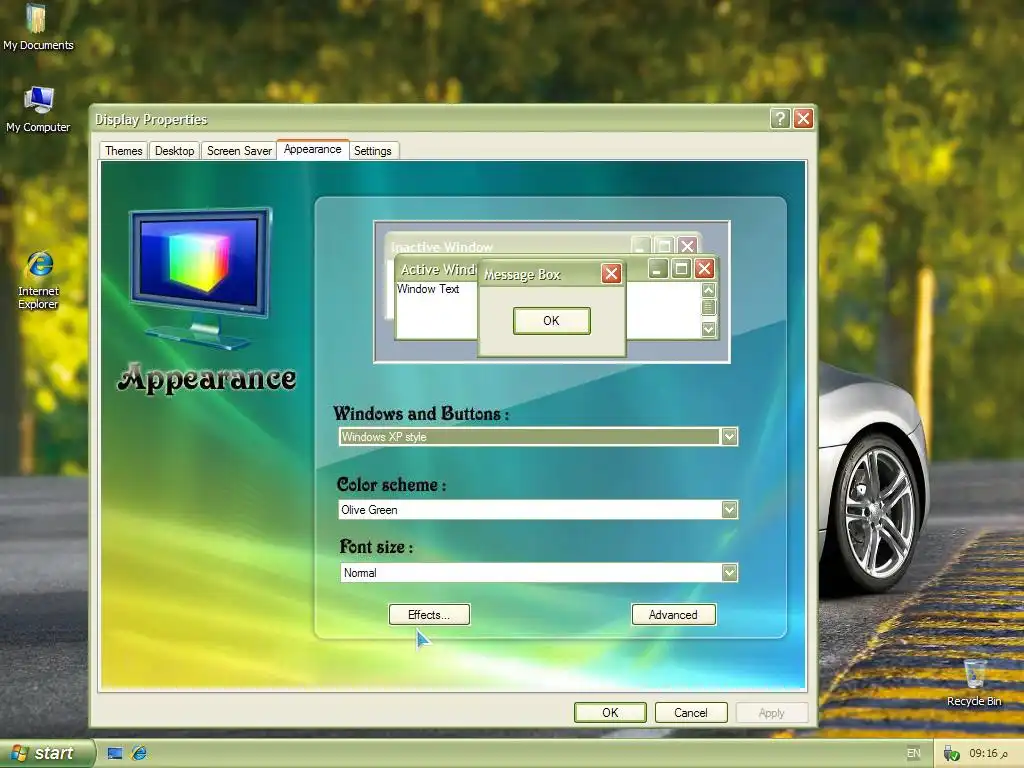Click the Window Text in preview
The width and height of the screenshot is (1024, 768).
pyautogui.click(x=428, y=289)
